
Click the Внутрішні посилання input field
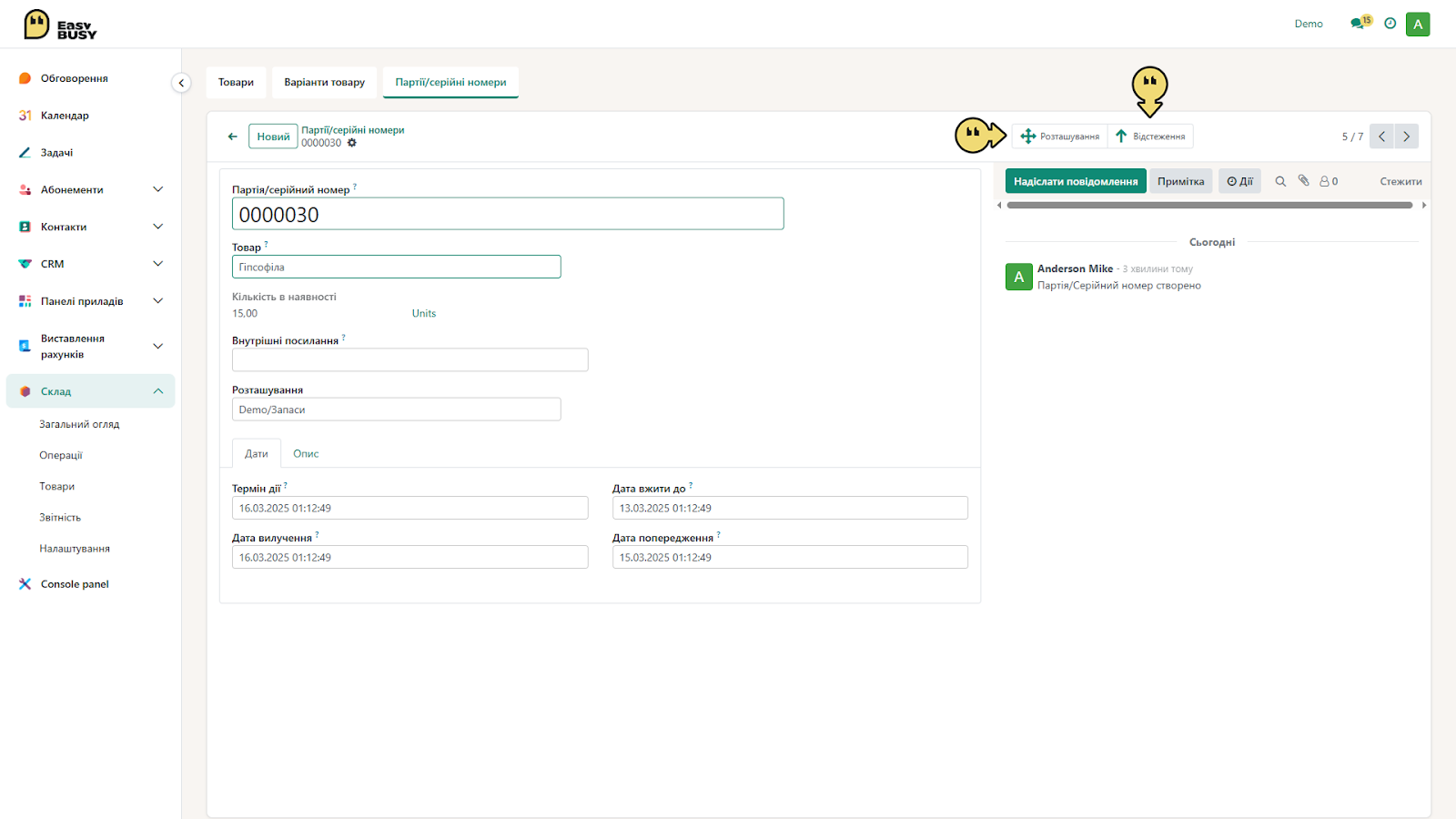[x=410, y=359]
